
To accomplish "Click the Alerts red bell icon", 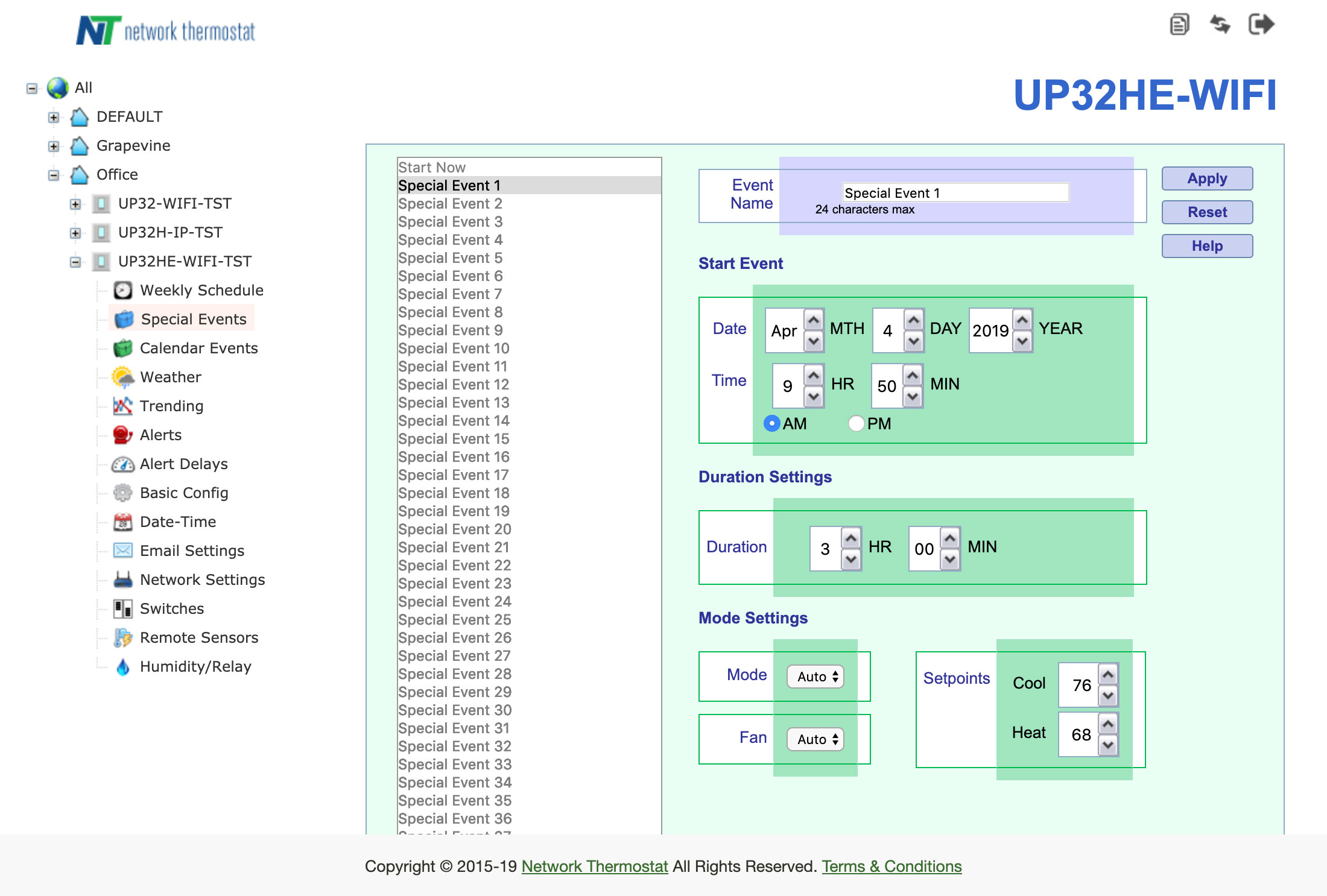I will (x=123, y=435).
